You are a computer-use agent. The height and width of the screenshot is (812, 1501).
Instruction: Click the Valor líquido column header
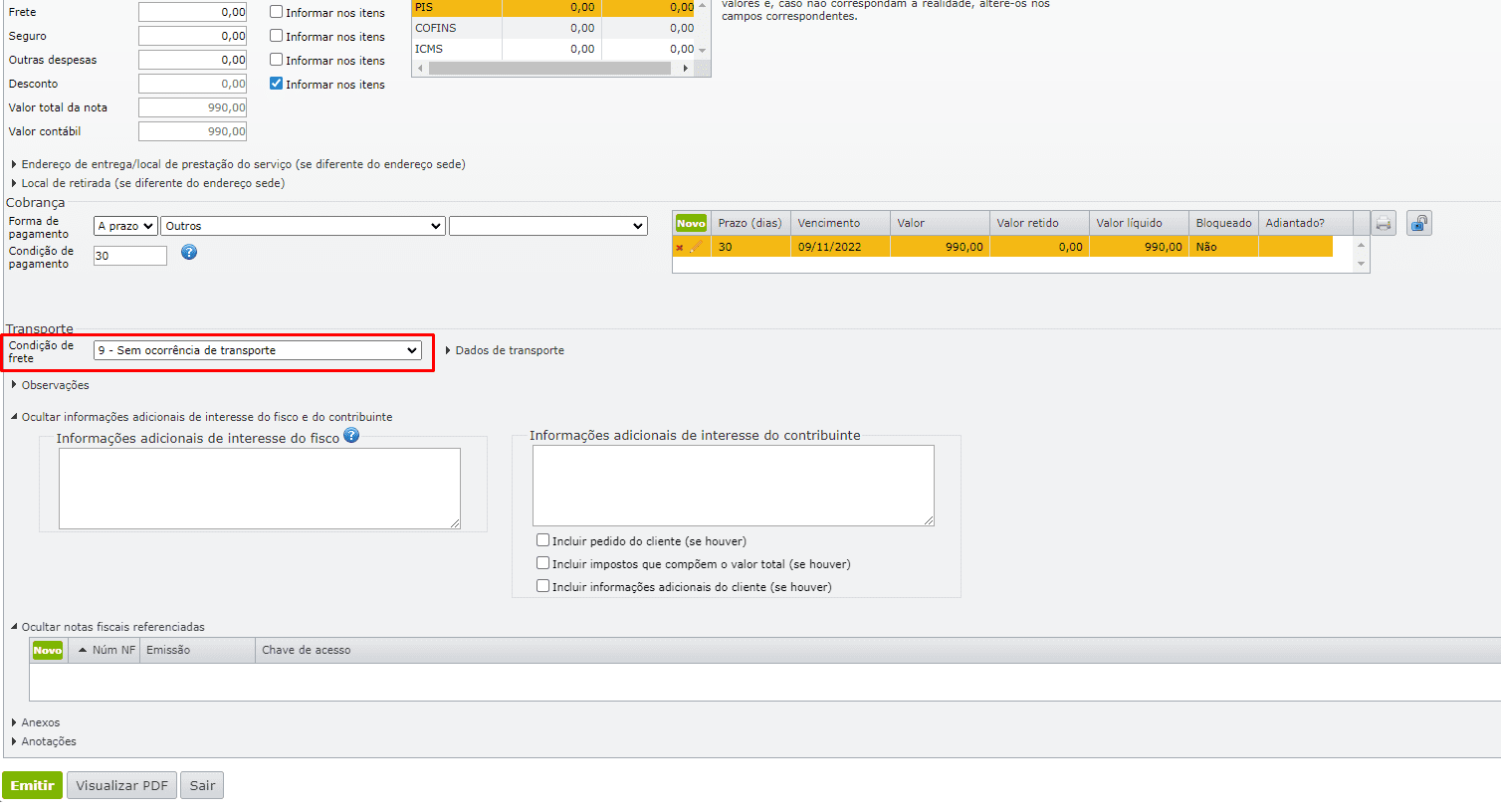1140,223
